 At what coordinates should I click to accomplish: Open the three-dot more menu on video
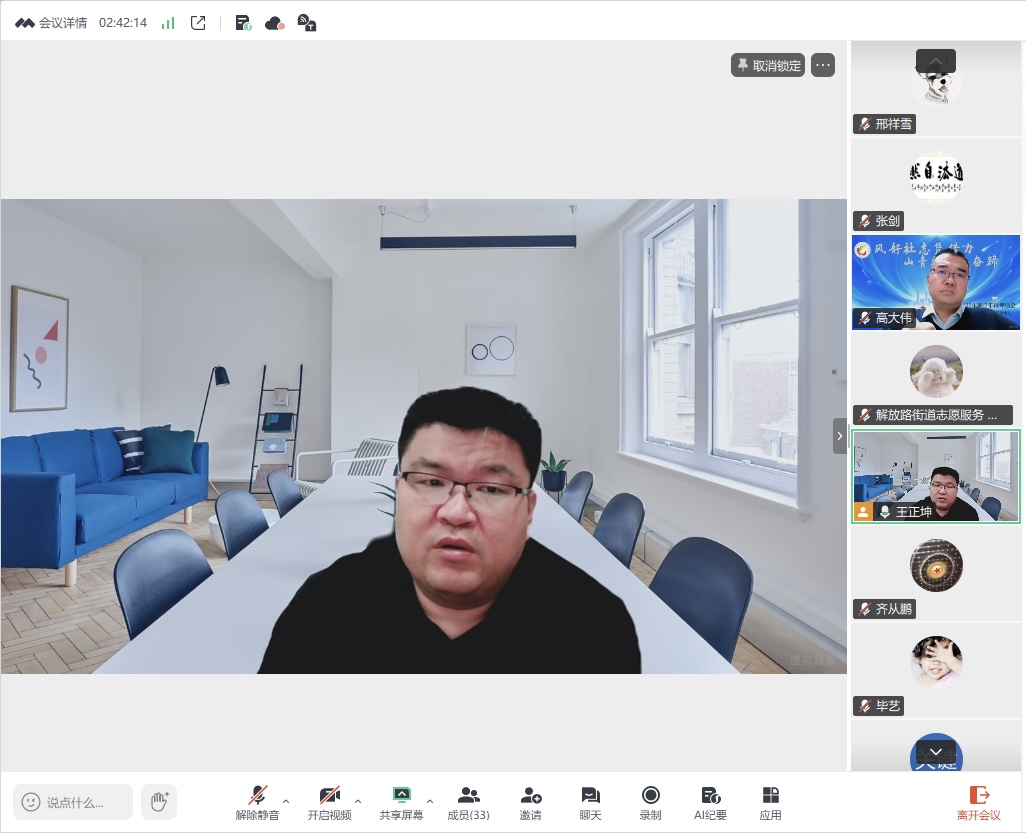pyautogui.click(x=823, y=65)
